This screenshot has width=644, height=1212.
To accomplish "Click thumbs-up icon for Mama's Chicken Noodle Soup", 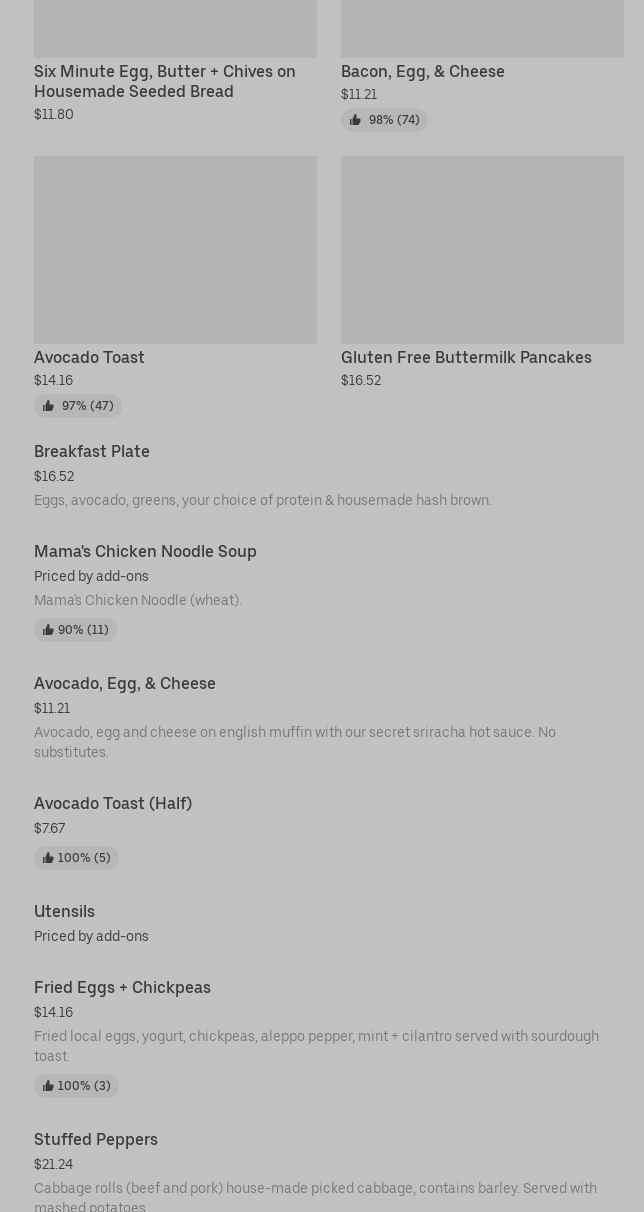I will (48, 630).
